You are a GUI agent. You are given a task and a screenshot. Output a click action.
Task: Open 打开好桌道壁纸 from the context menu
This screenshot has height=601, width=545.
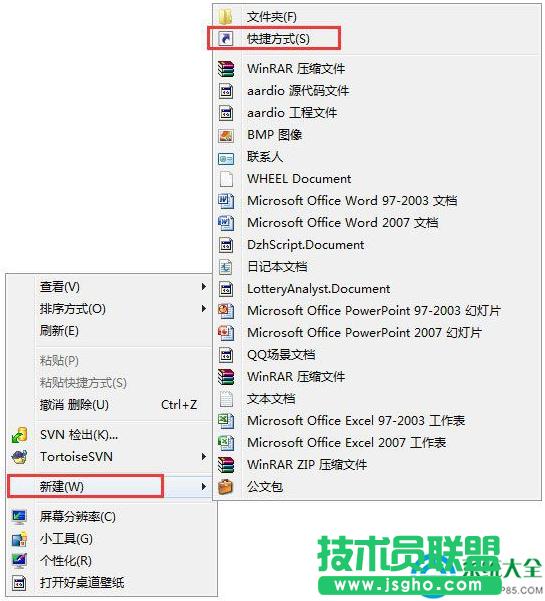point(82,583)
